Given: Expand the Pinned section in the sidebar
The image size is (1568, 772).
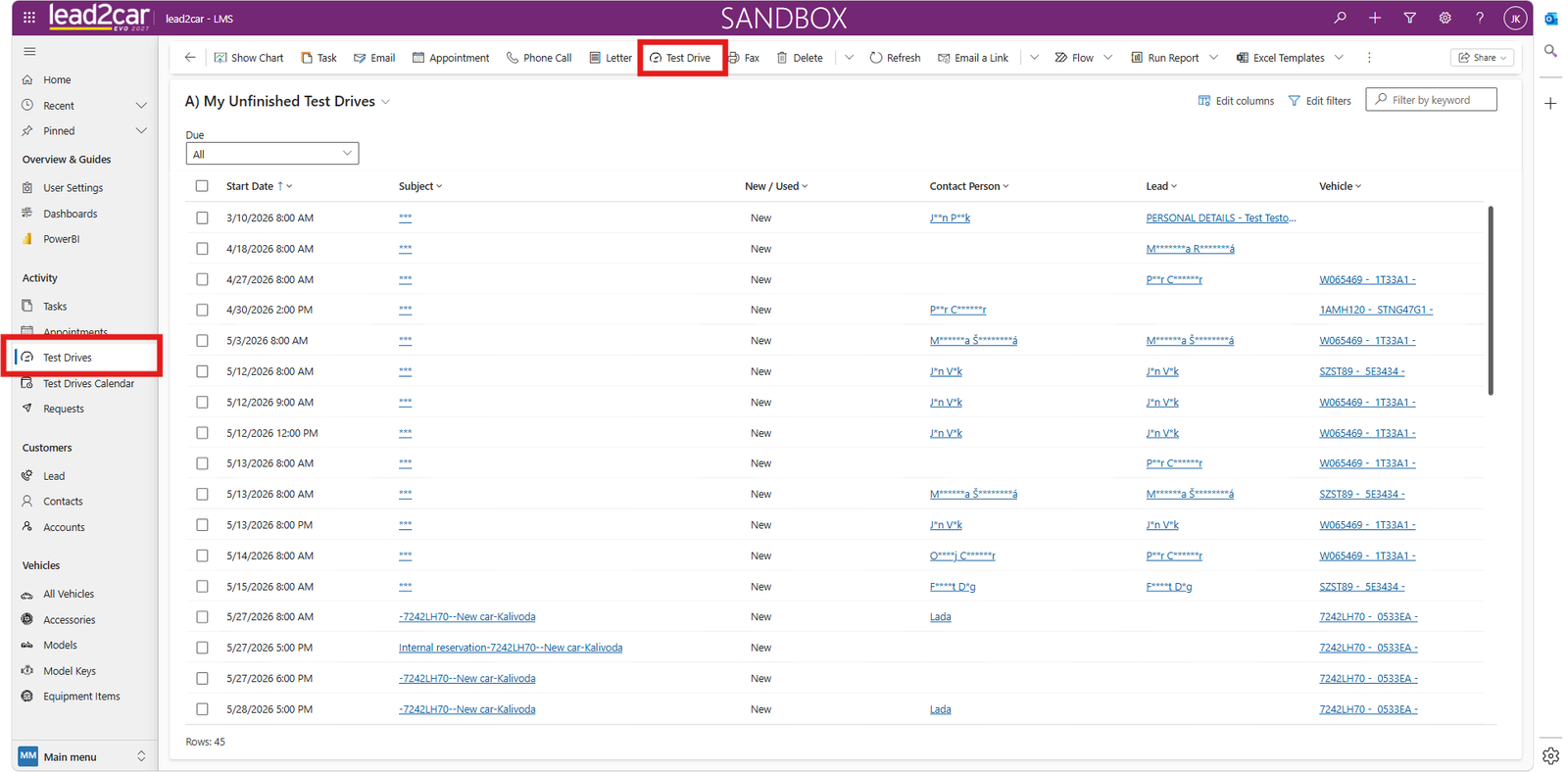Looking at the screenshot, I should click(x=141, y=131).
